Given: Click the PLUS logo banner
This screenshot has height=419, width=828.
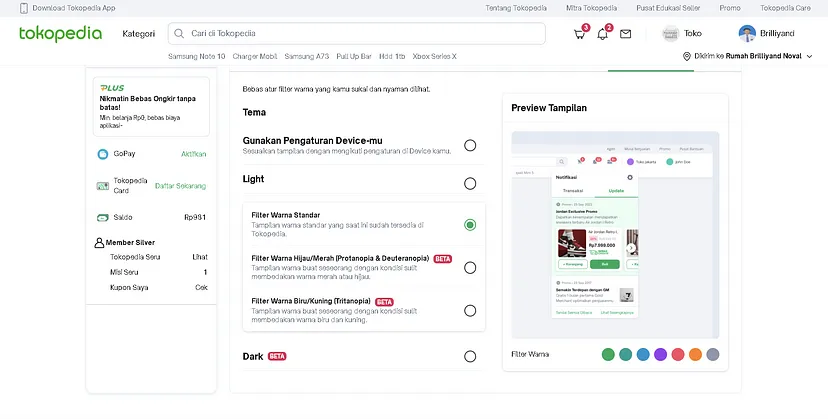Looking at the screenshot, I should 112,88.
